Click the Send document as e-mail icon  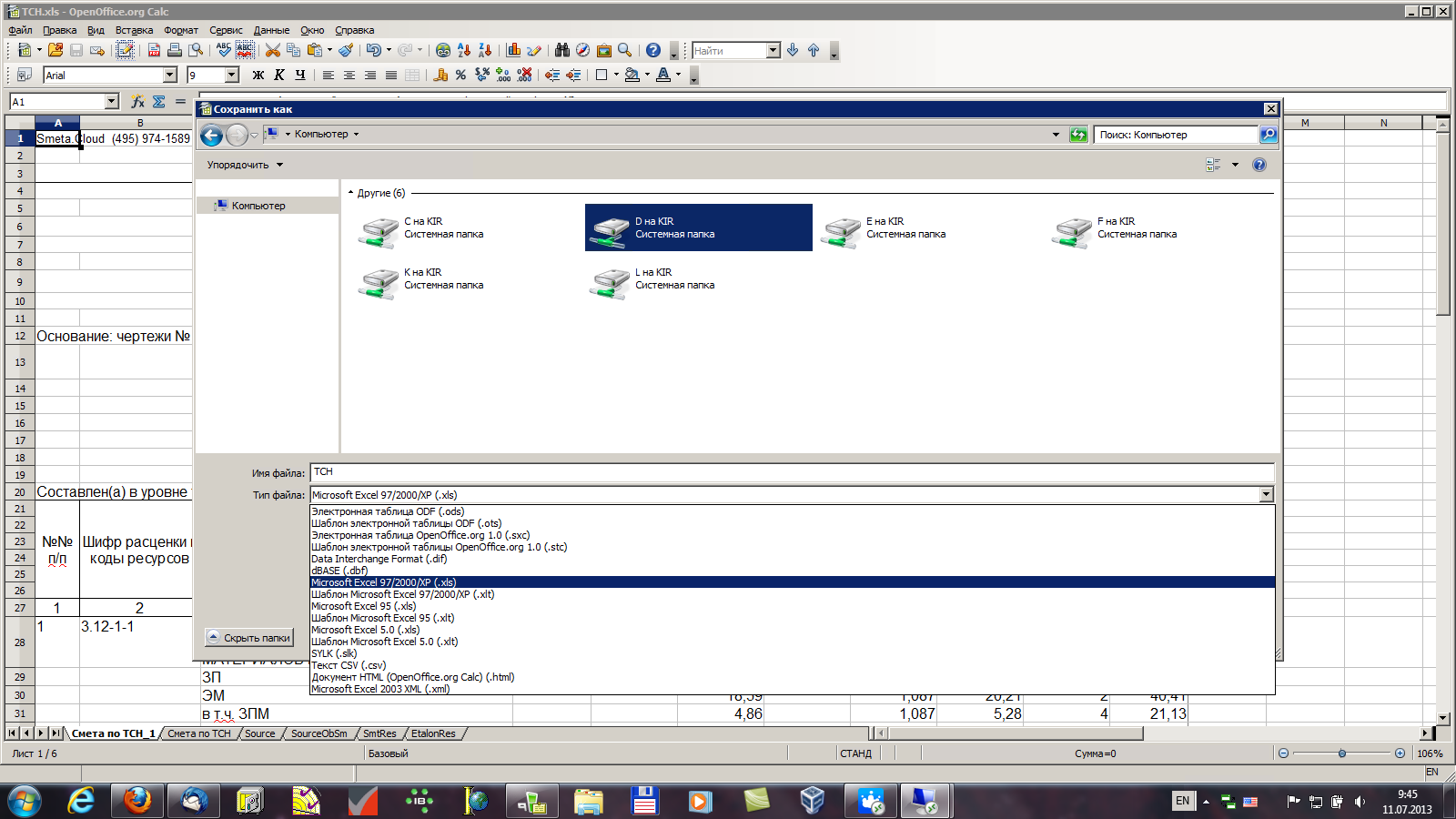point(97,50)
